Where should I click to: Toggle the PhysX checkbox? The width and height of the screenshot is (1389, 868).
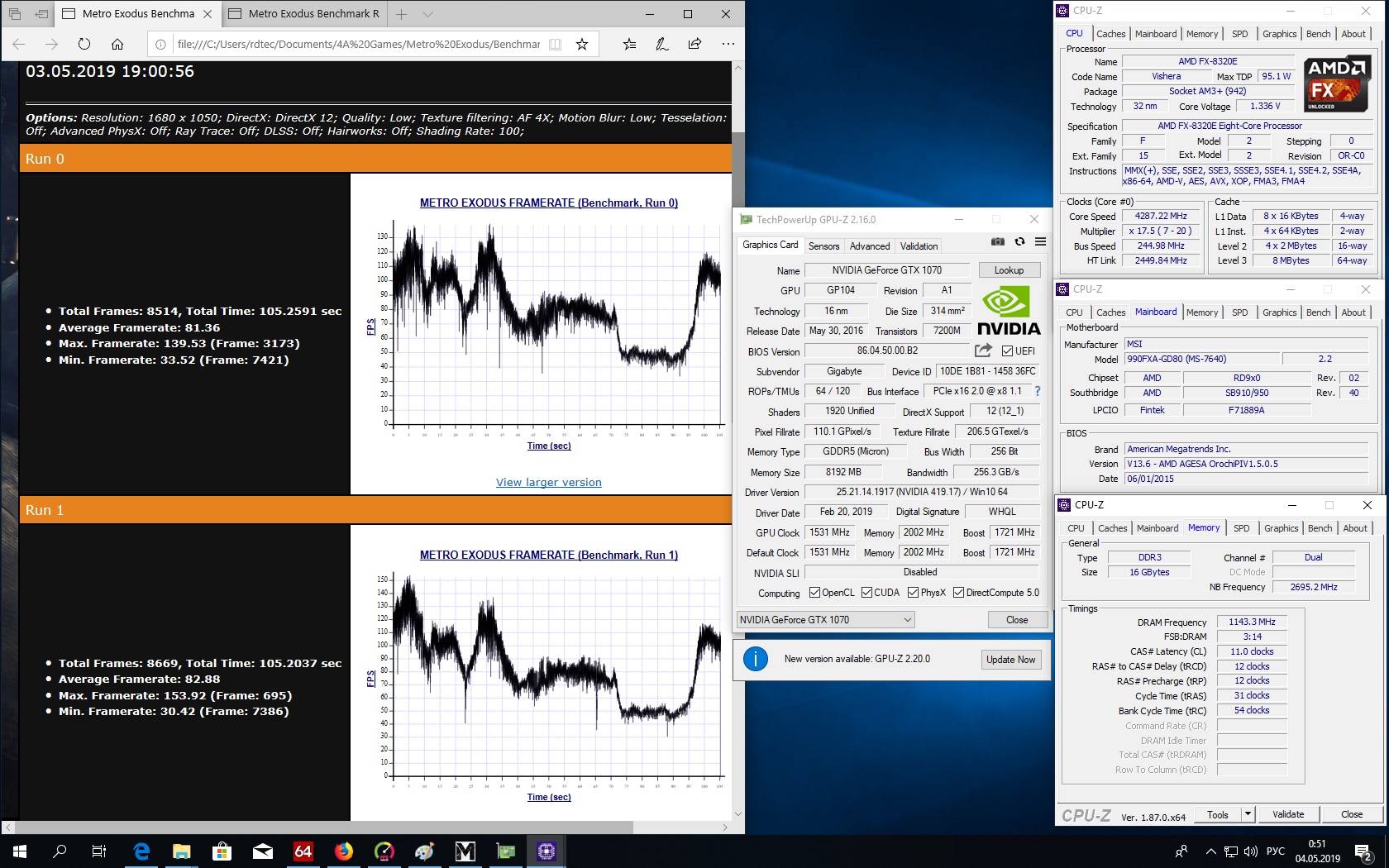913,593
